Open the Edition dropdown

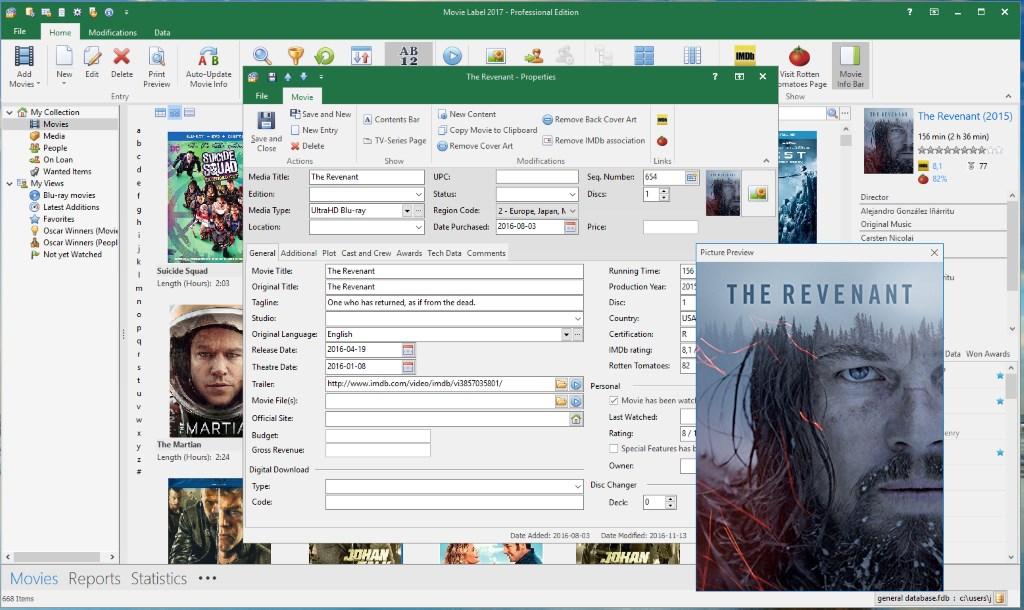418,195
